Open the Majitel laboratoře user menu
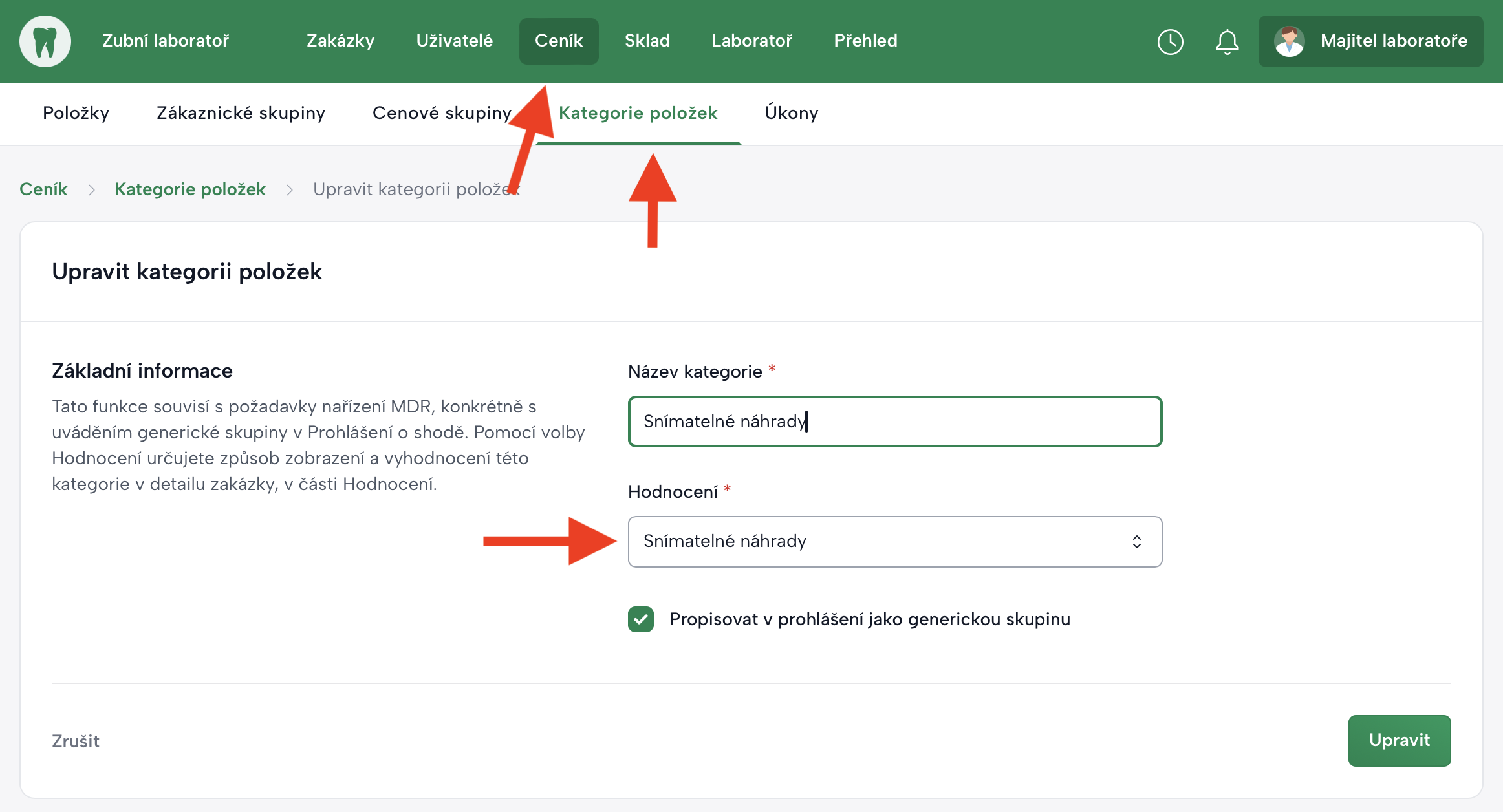 1370,41
